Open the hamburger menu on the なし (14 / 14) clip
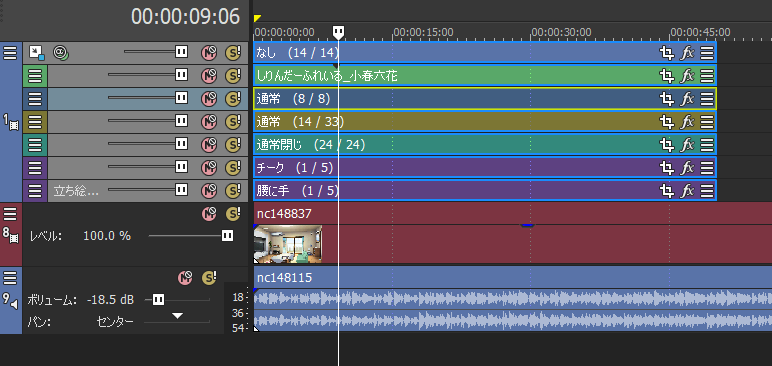Screen dimensions: 772x366 [707, 53]
